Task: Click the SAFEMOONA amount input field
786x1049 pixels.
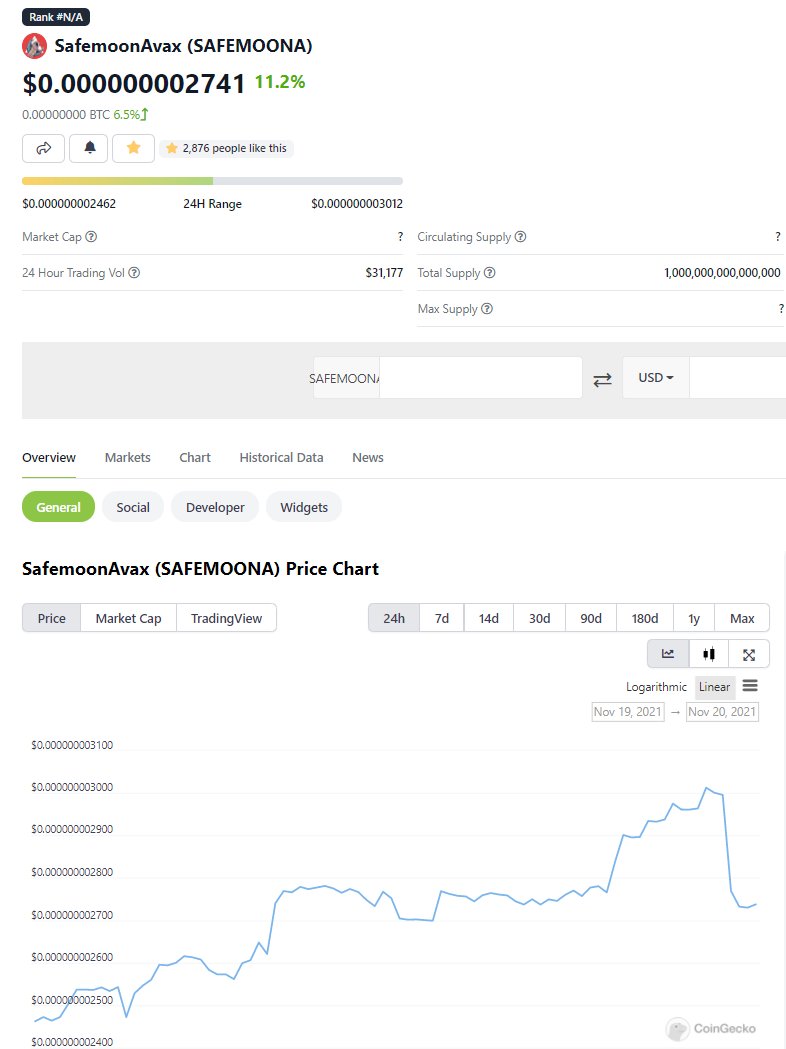Action: point(480,378)
